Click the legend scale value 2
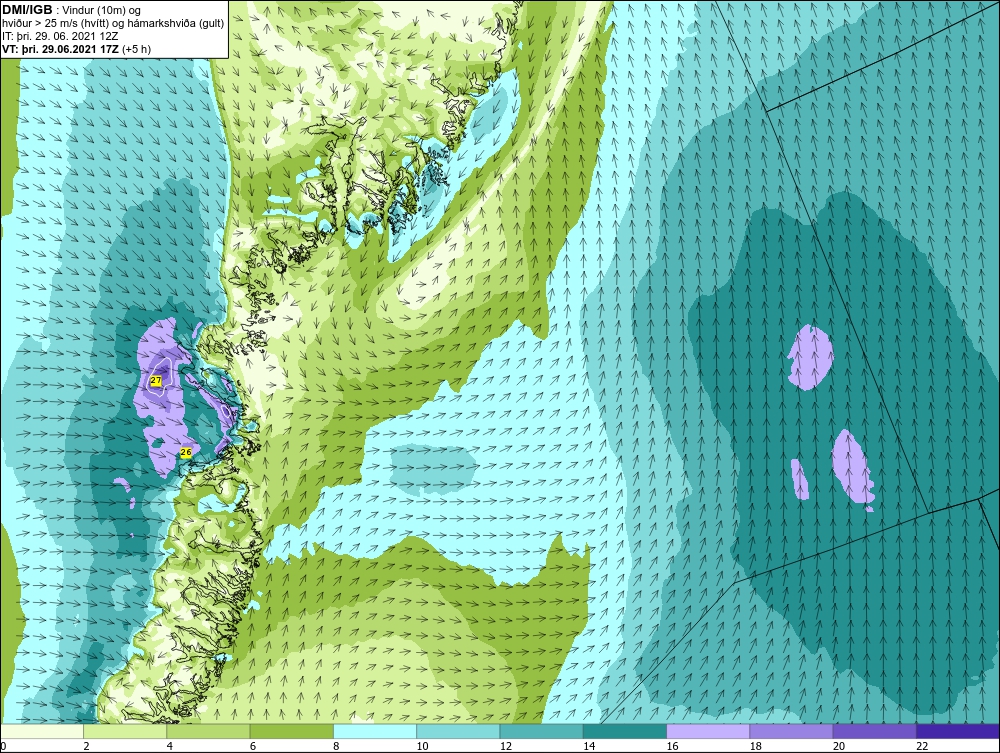Screen dimensions: 1000x753 [86, 747]
